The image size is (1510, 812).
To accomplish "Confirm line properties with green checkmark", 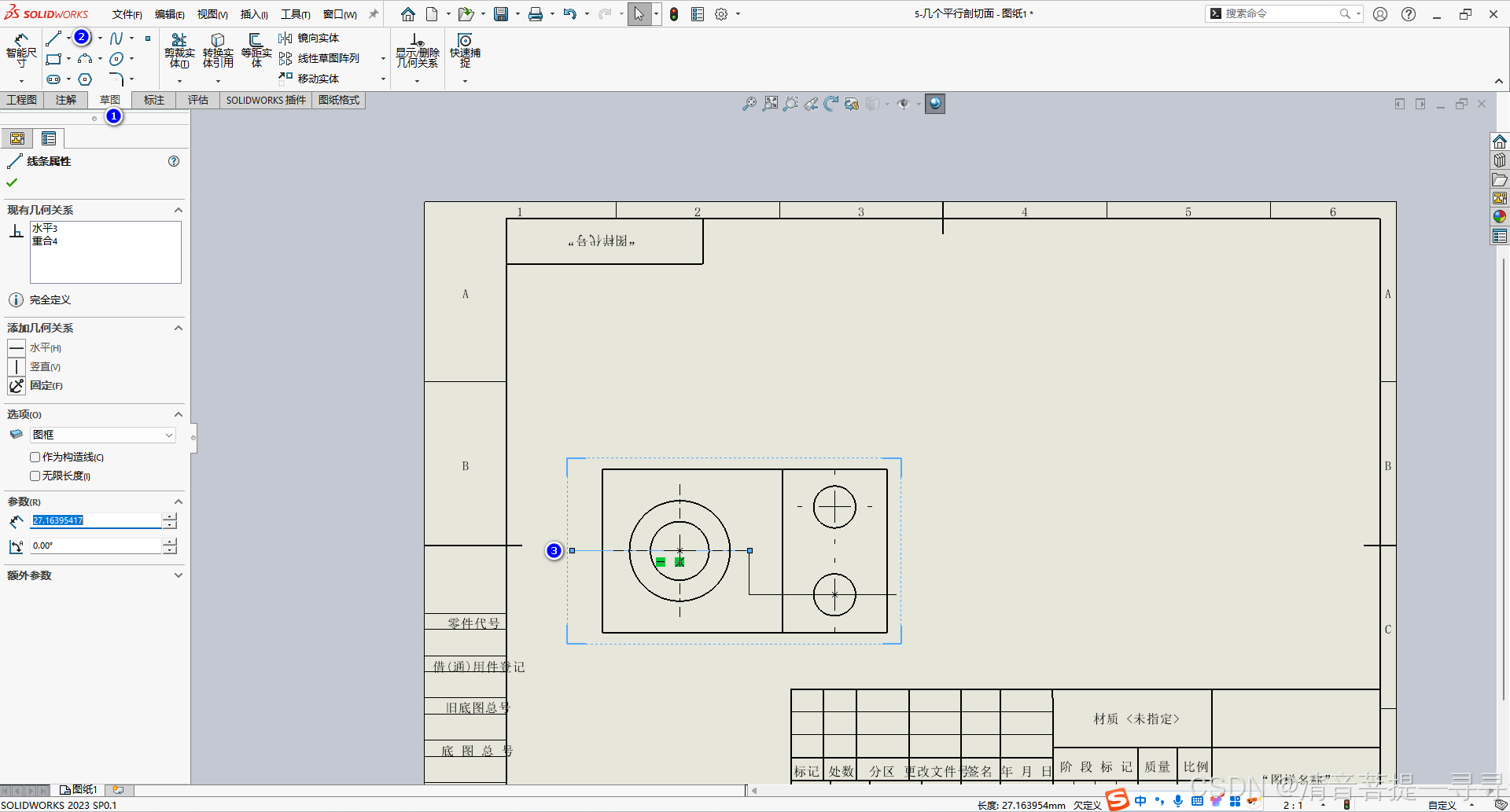I will coord(12,182).
